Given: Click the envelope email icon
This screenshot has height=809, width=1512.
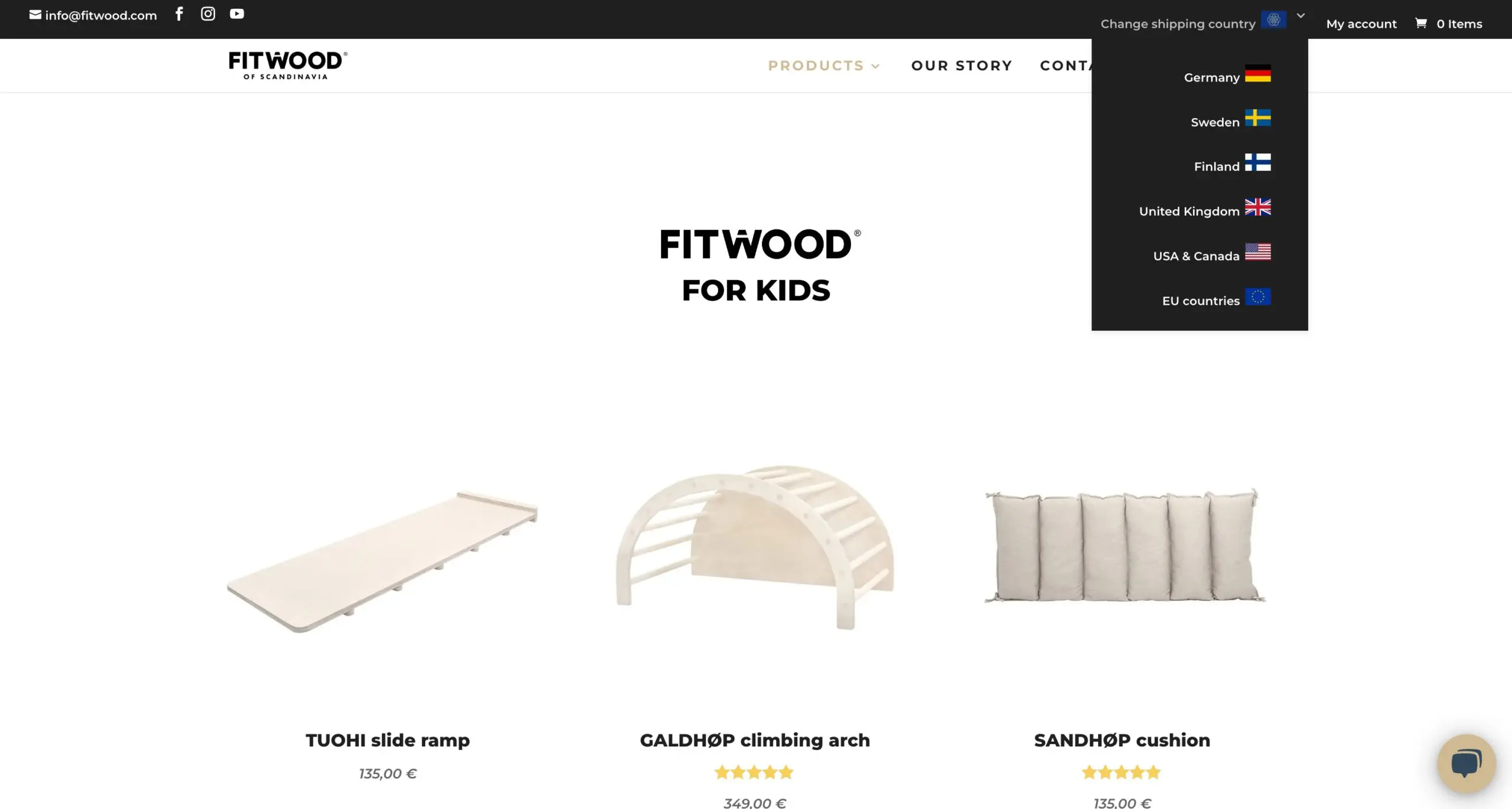Looking at the screenshot, I should point(35,15).
